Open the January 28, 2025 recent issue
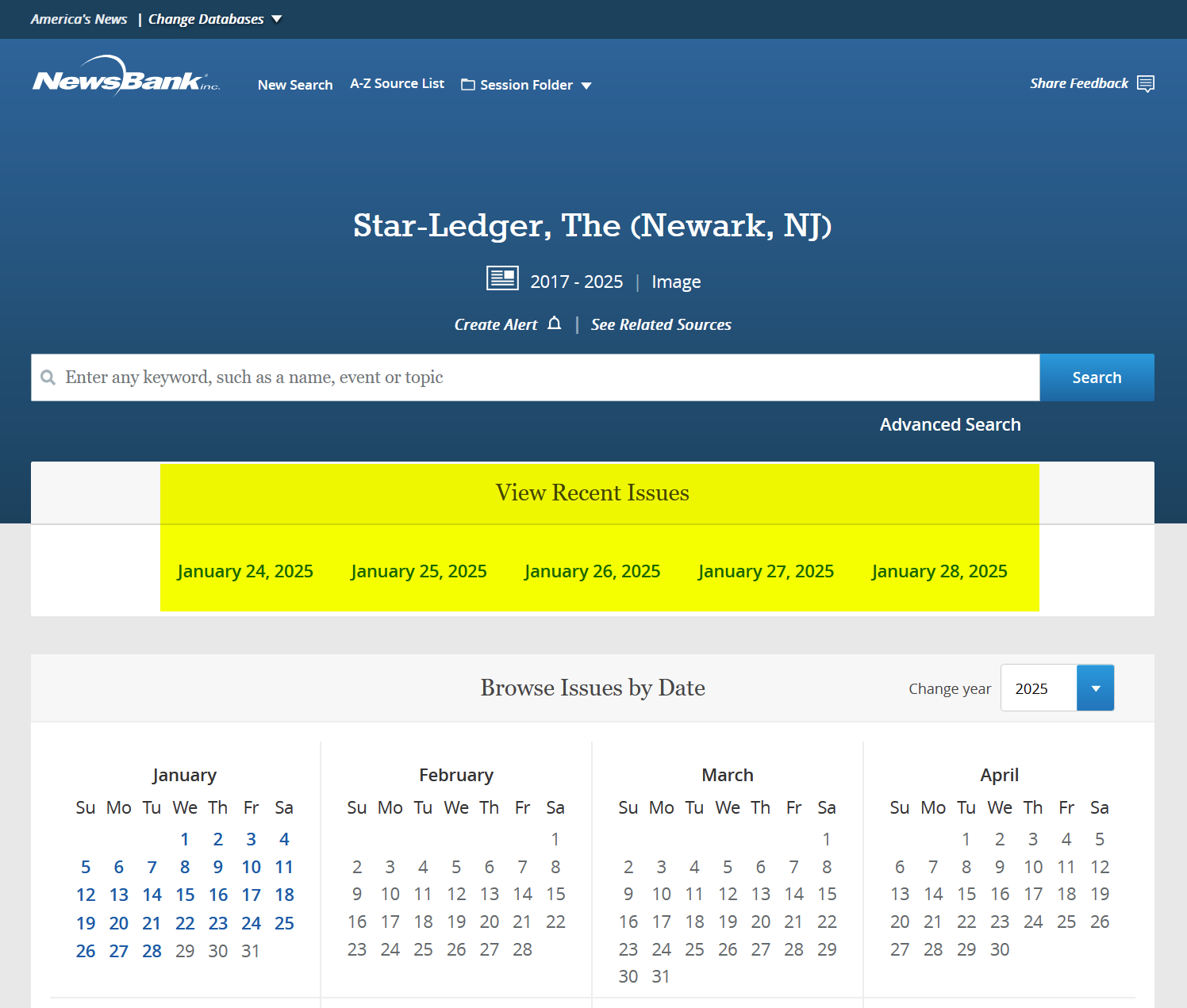This screenshot has width=1187, height=1008. point(939,571)
